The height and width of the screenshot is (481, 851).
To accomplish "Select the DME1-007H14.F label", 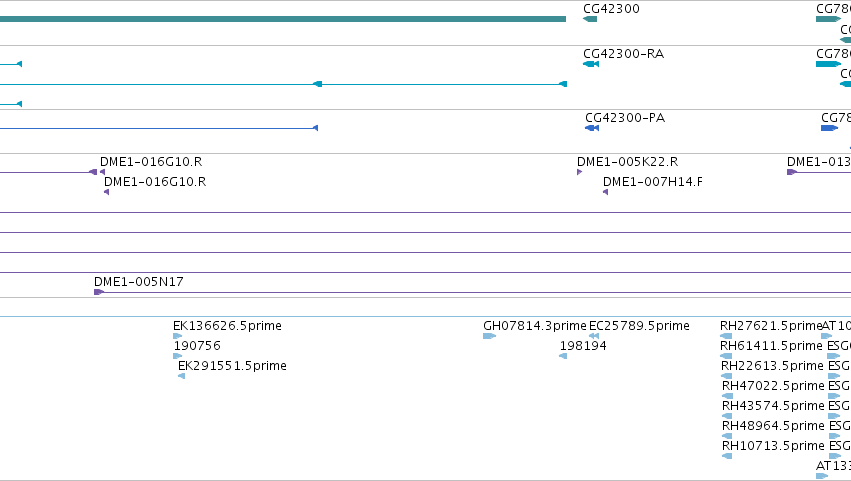I will point(652,182).
